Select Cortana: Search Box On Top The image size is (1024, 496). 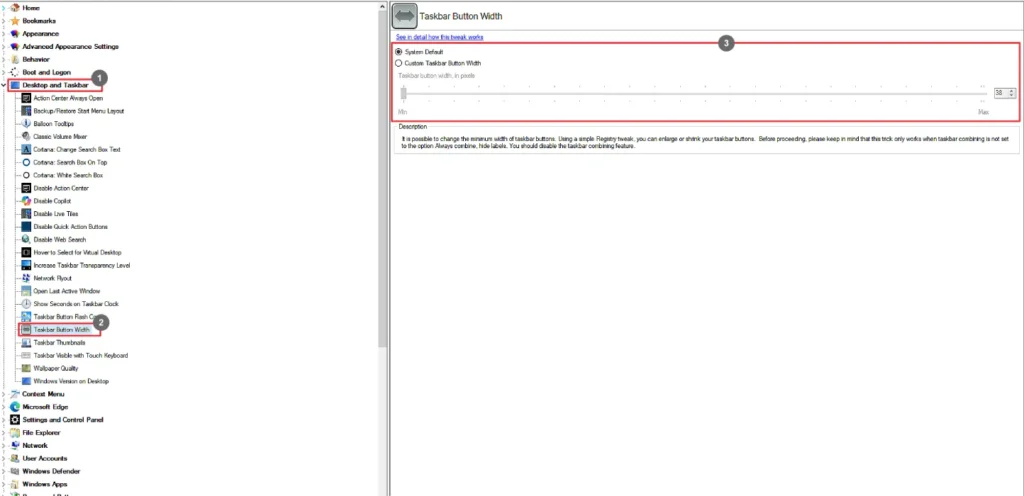click(70, 163)
